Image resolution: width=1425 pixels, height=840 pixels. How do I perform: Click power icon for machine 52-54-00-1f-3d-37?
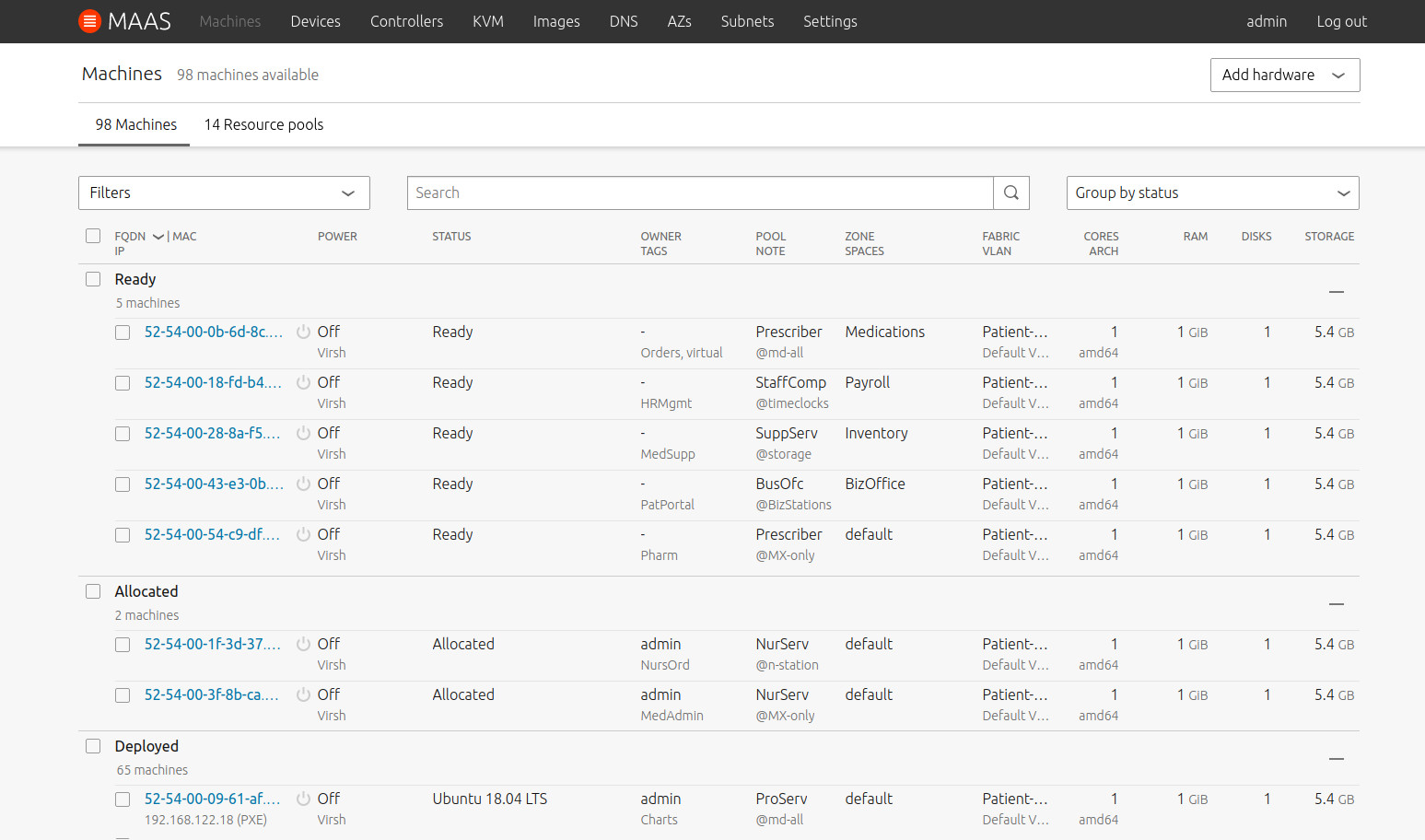pyautogui.click(x=303, y=644)
